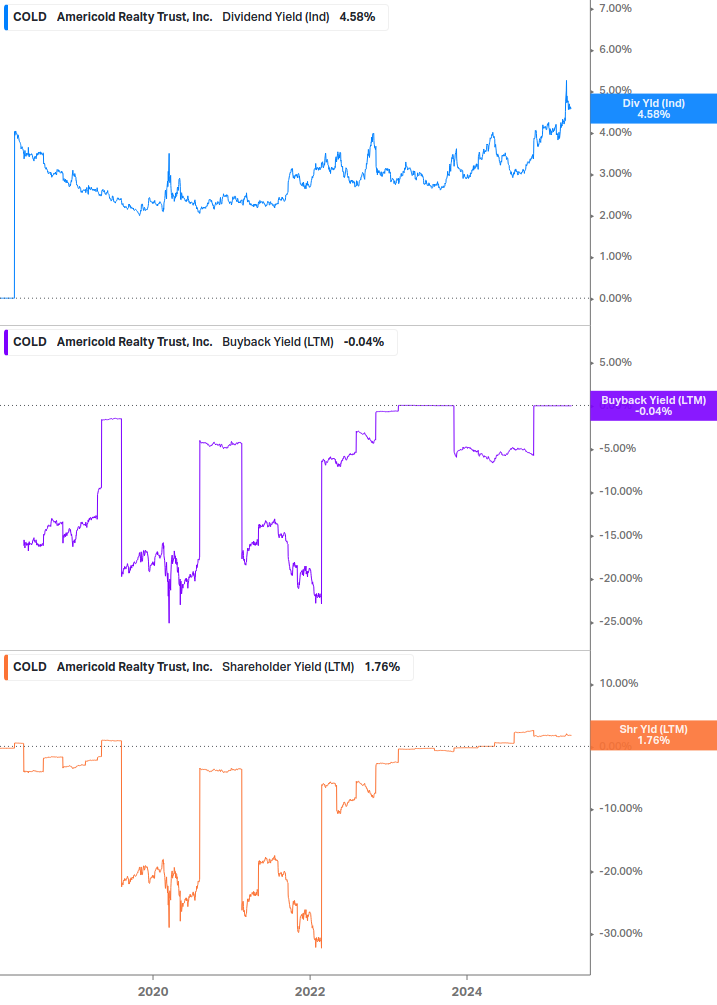Click the -10.00% axis label in the buyback chart

[x=620, y=492]
